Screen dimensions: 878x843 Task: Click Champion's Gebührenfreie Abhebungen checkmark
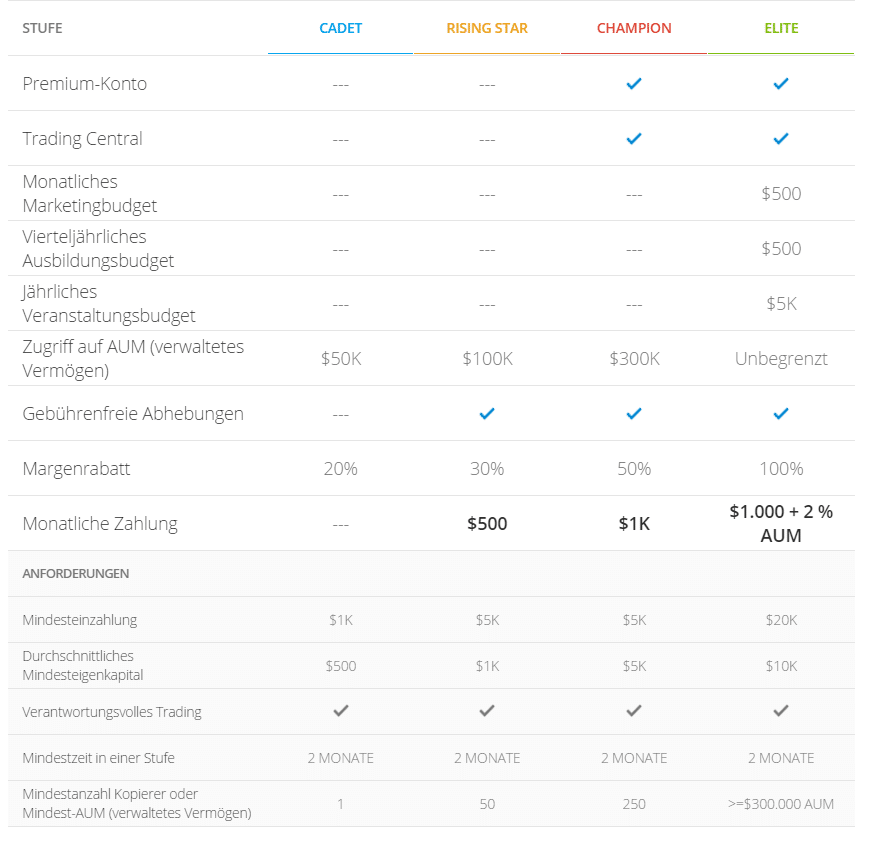[x=633, y=414]
